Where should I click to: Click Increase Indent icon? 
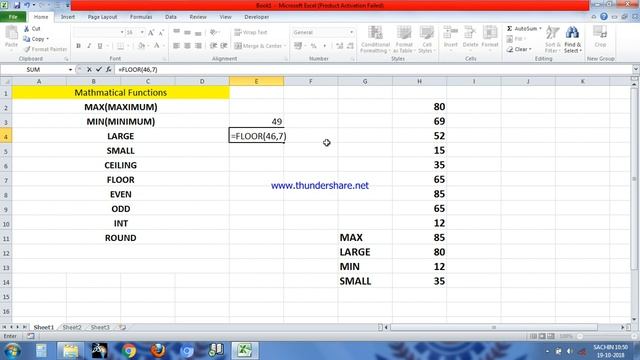224,46
